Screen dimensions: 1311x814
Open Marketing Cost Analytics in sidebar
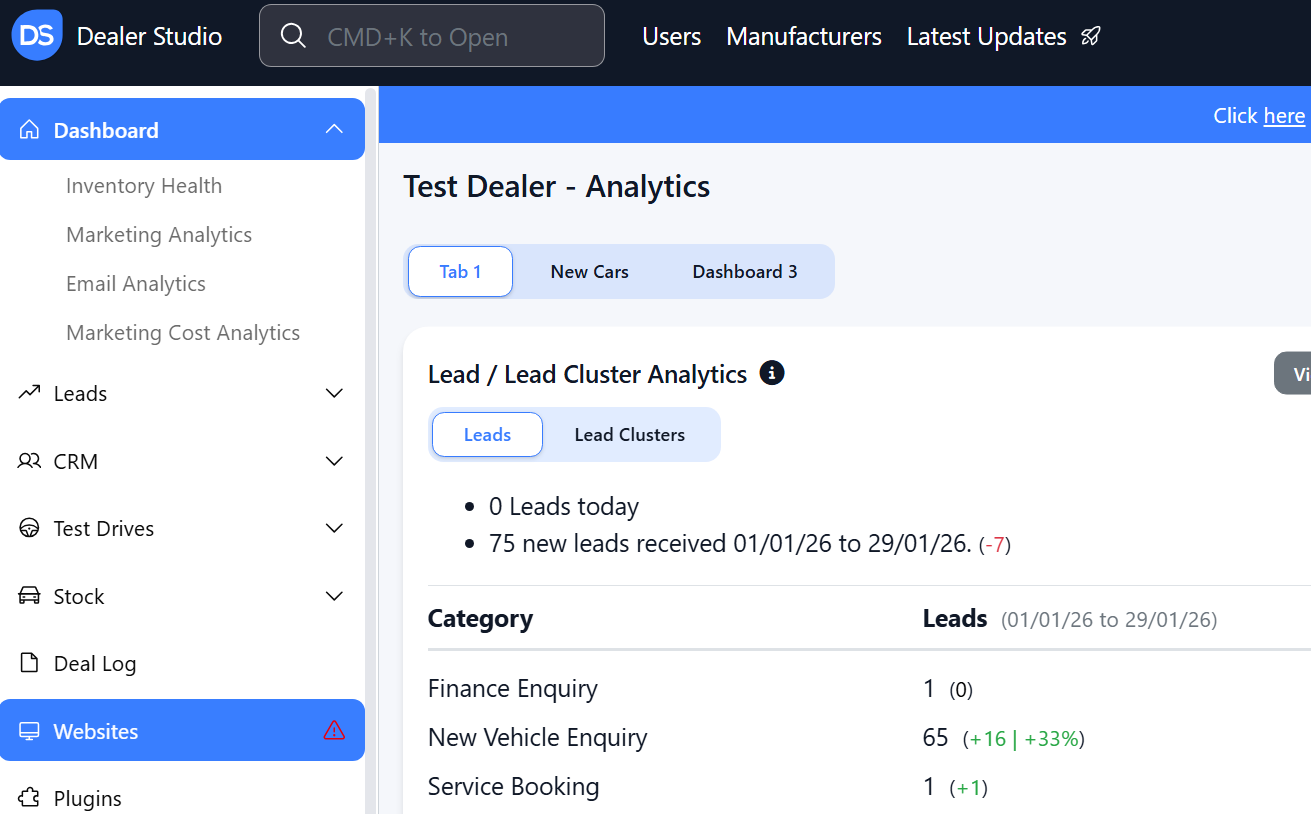click(183, 333)
